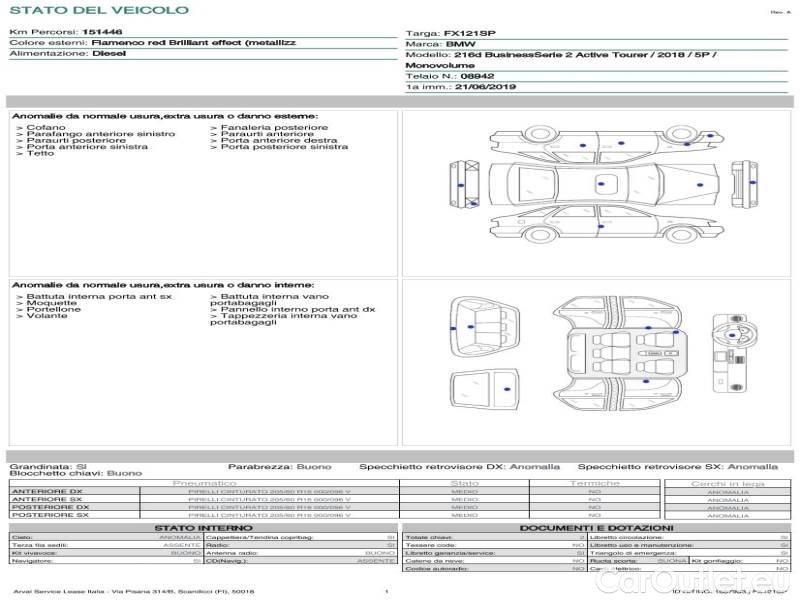
Task: Click the Pneumatico column header
Action: pyautogui.click(x=204, y=483)
